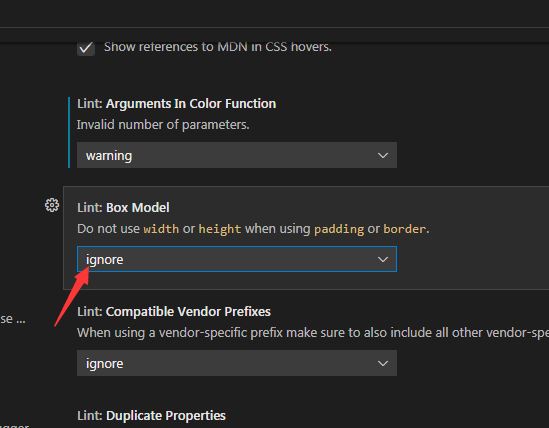This screenshot has height=428, width=549.
Task: Click the chevron arrow on the warning dropdown
Action: (x=383, y=155)
